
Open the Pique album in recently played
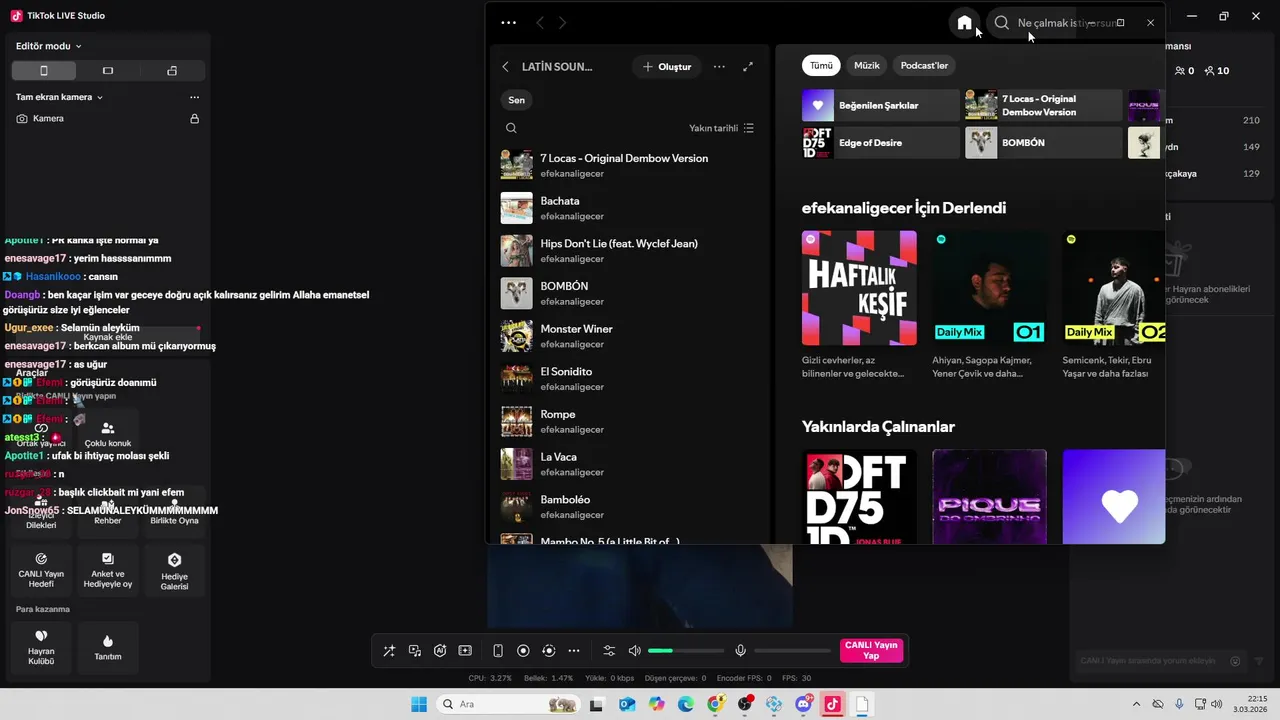click(989, 496)
